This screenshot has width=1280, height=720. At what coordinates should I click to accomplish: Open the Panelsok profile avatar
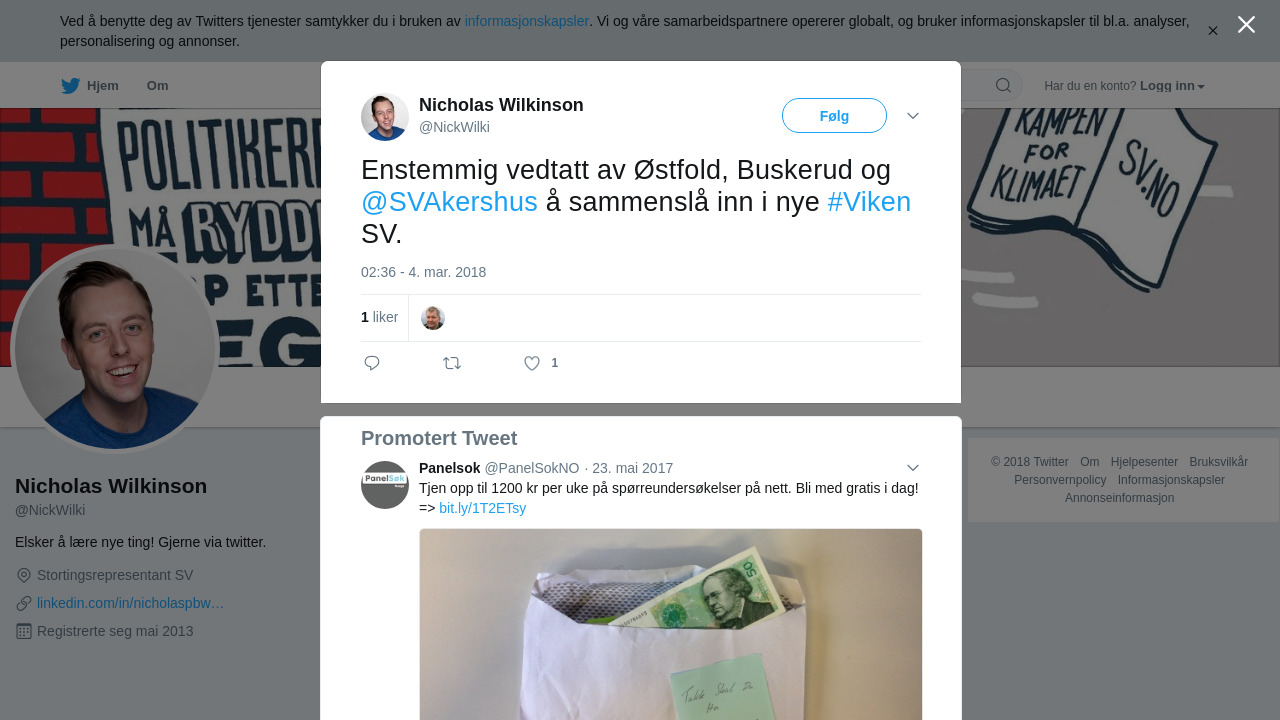(385, 485)
